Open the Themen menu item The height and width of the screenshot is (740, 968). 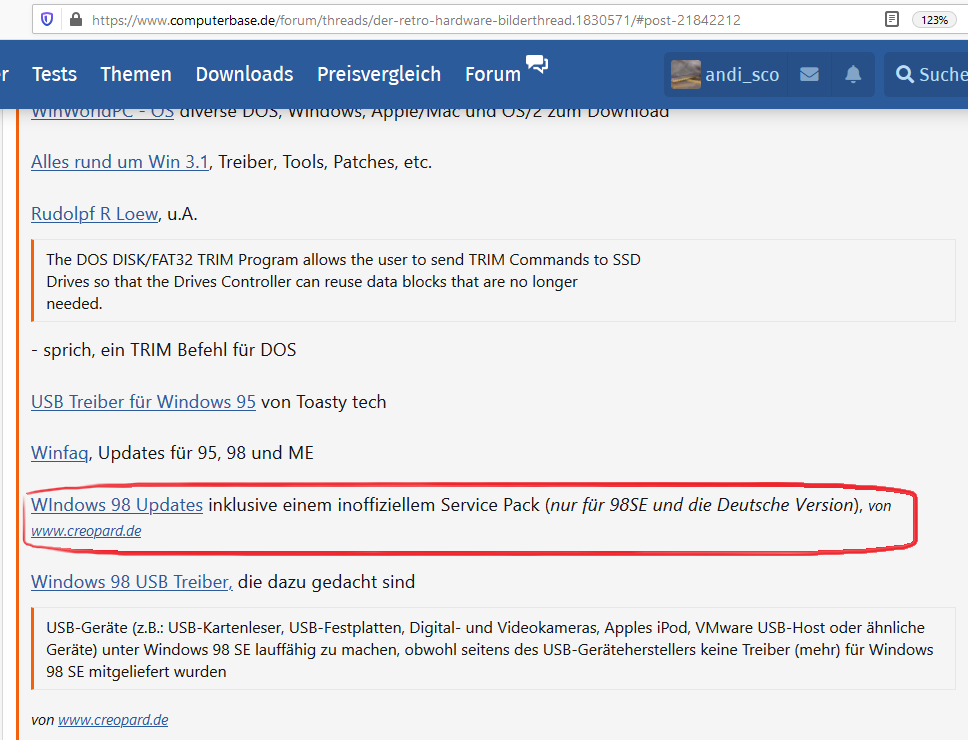click(136, 74)
